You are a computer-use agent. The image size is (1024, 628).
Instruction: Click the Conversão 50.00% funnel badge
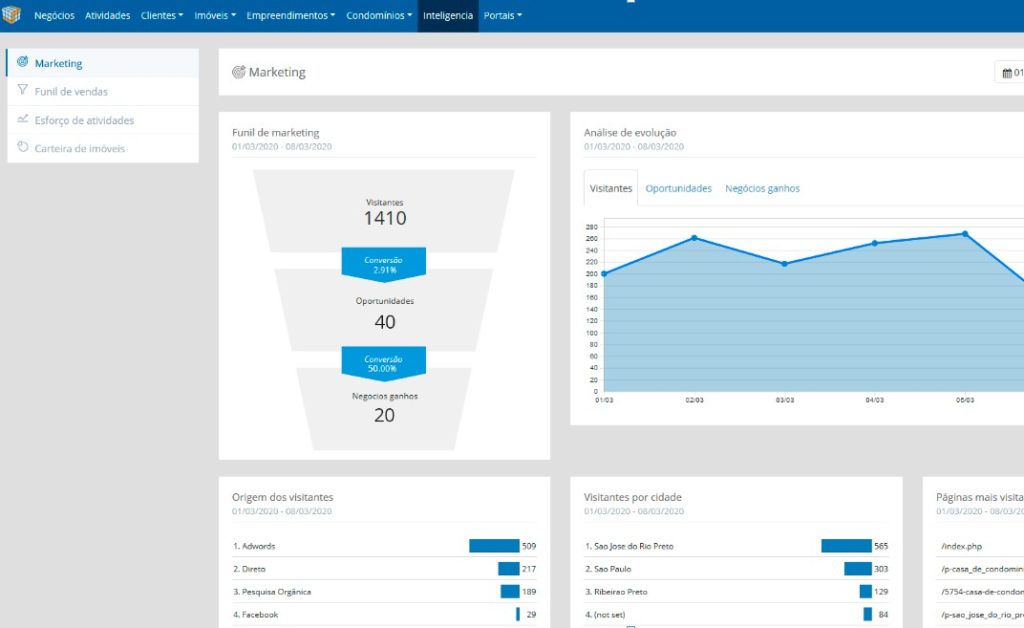click(x=383, y=364)
